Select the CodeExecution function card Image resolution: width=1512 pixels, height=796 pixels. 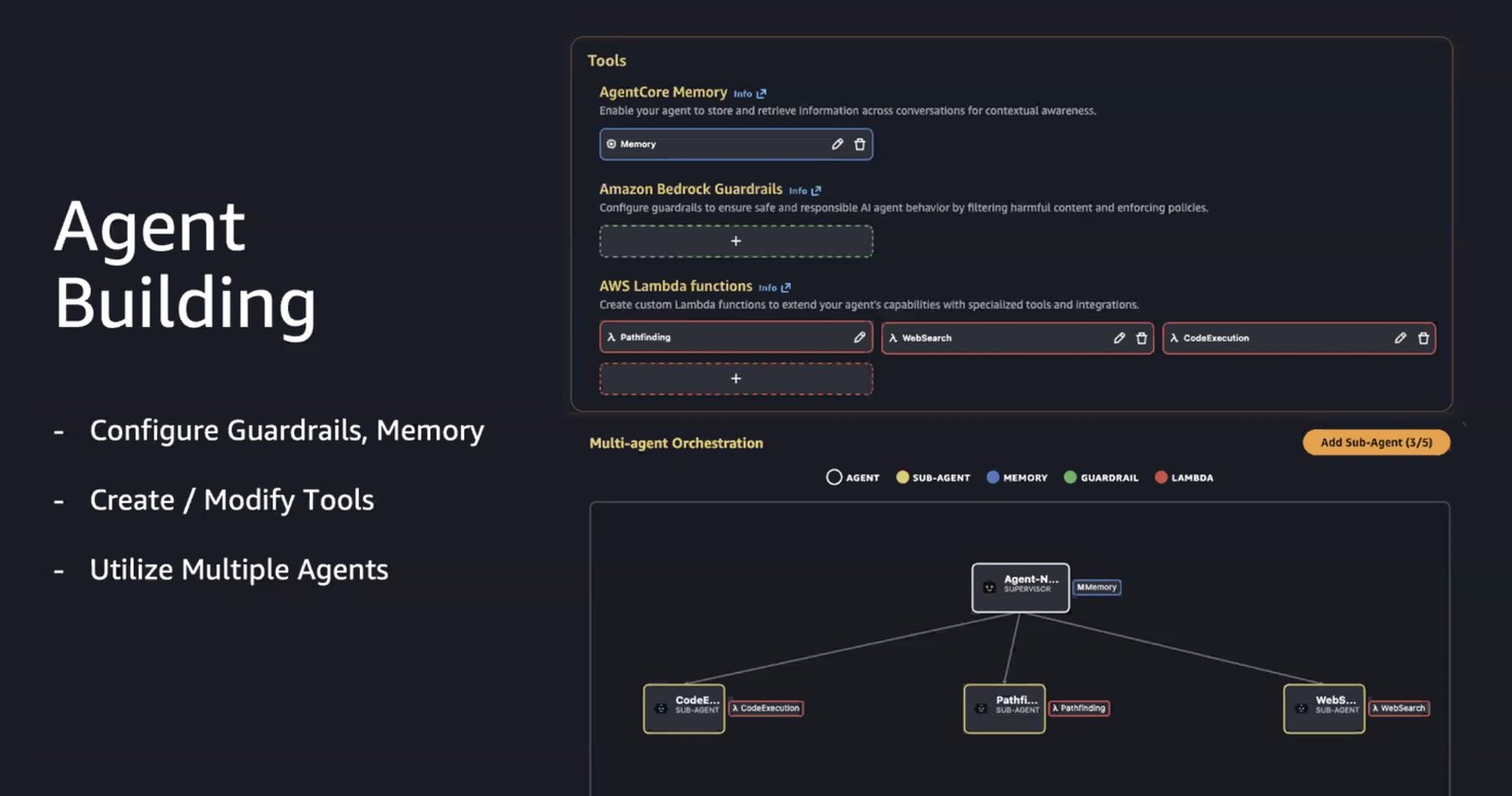tap(1299, 338)
